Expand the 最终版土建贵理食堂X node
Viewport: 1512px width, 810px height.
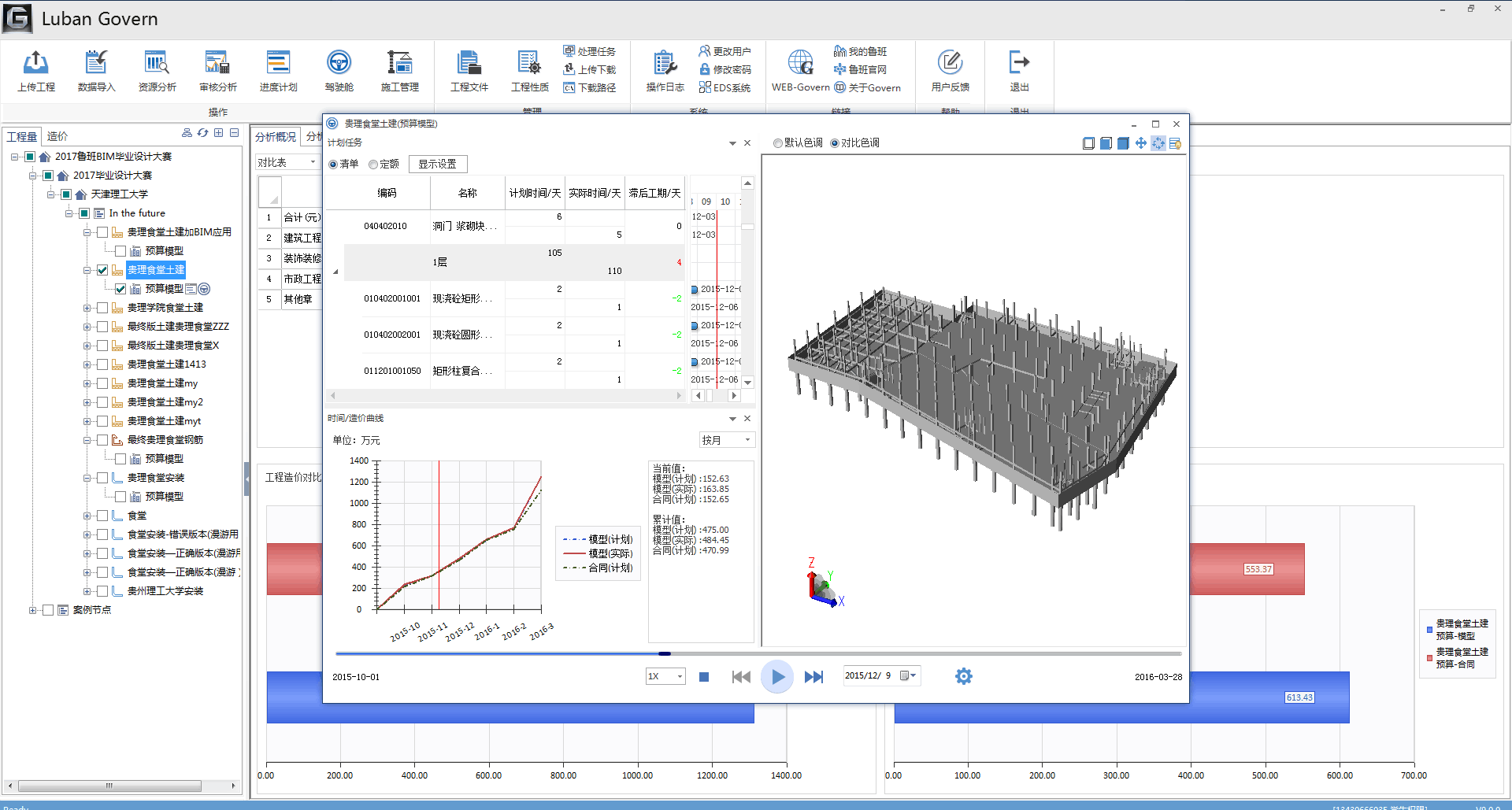(x=87, y=346)
